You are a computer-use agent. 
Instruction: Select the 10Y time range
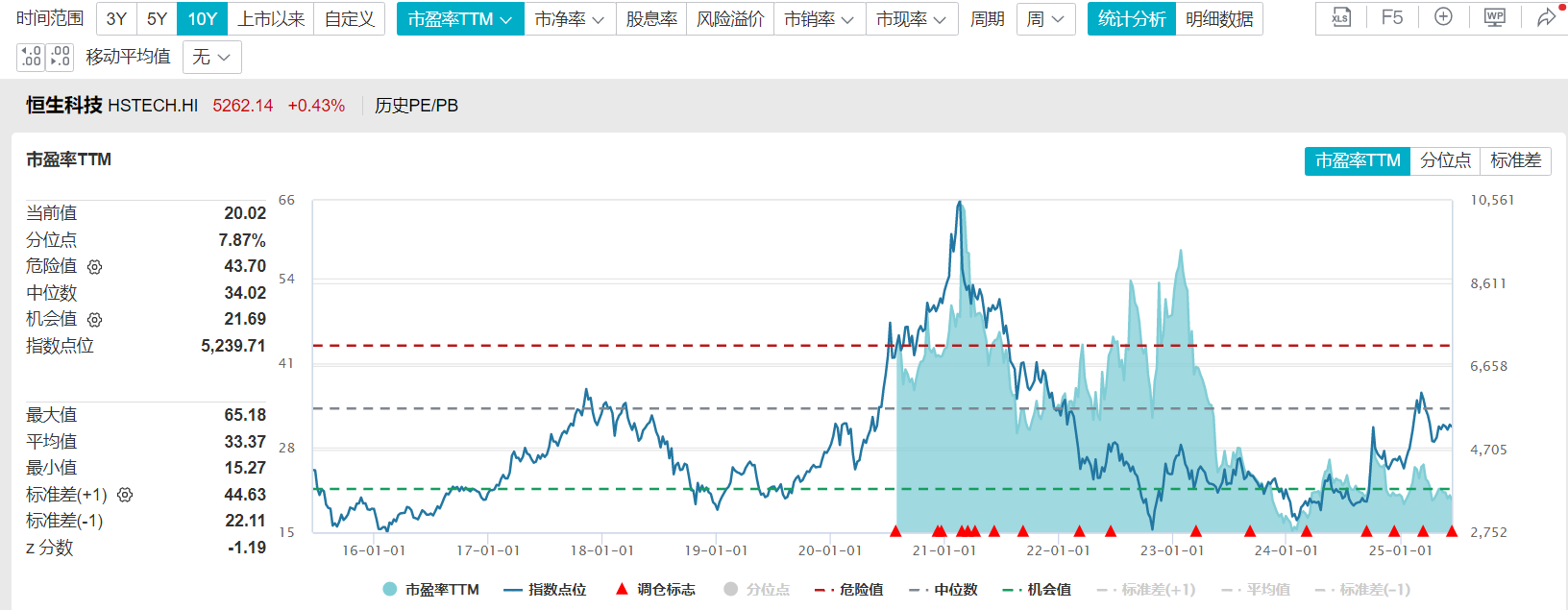[x=202, y=19]
